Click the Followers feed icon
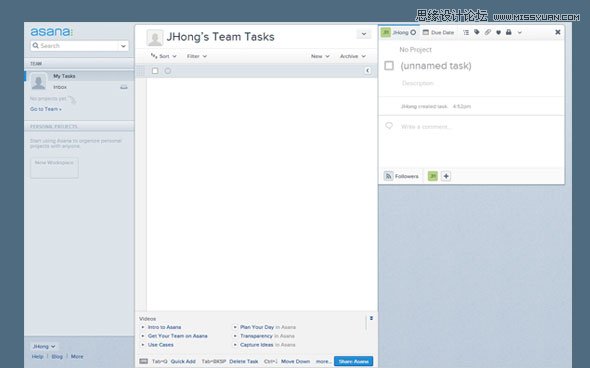The image size is (590, 368). tap(388, 176)
